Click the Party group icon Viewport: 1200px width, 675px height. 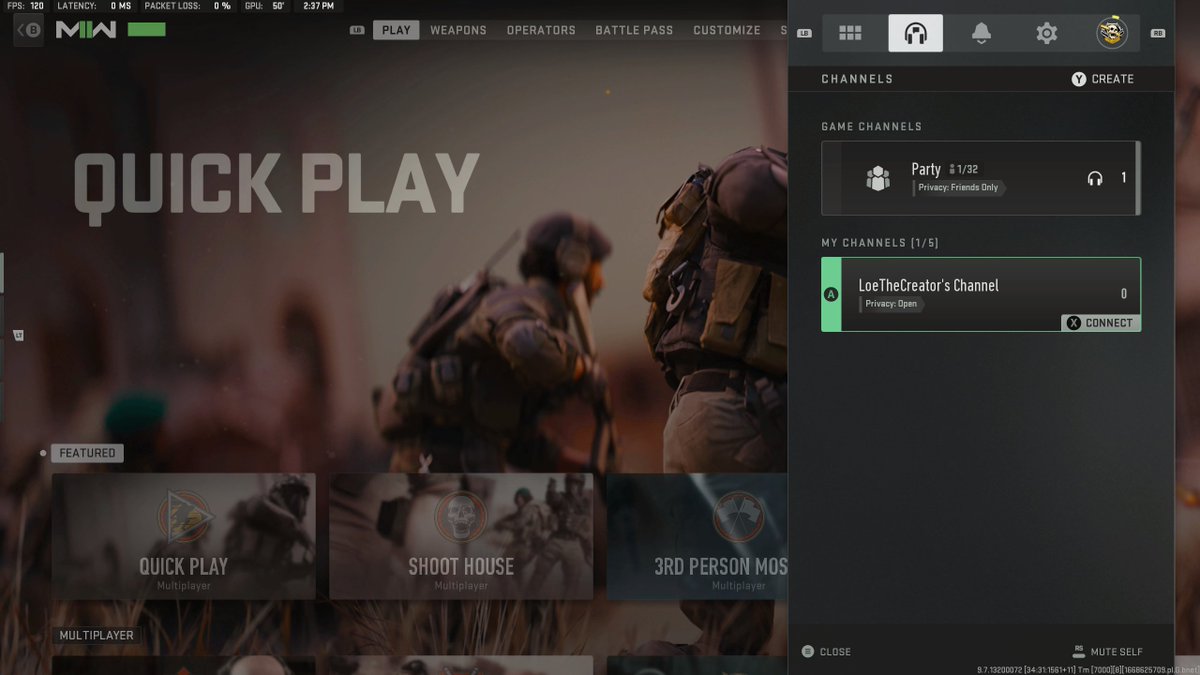click(878, 178)
